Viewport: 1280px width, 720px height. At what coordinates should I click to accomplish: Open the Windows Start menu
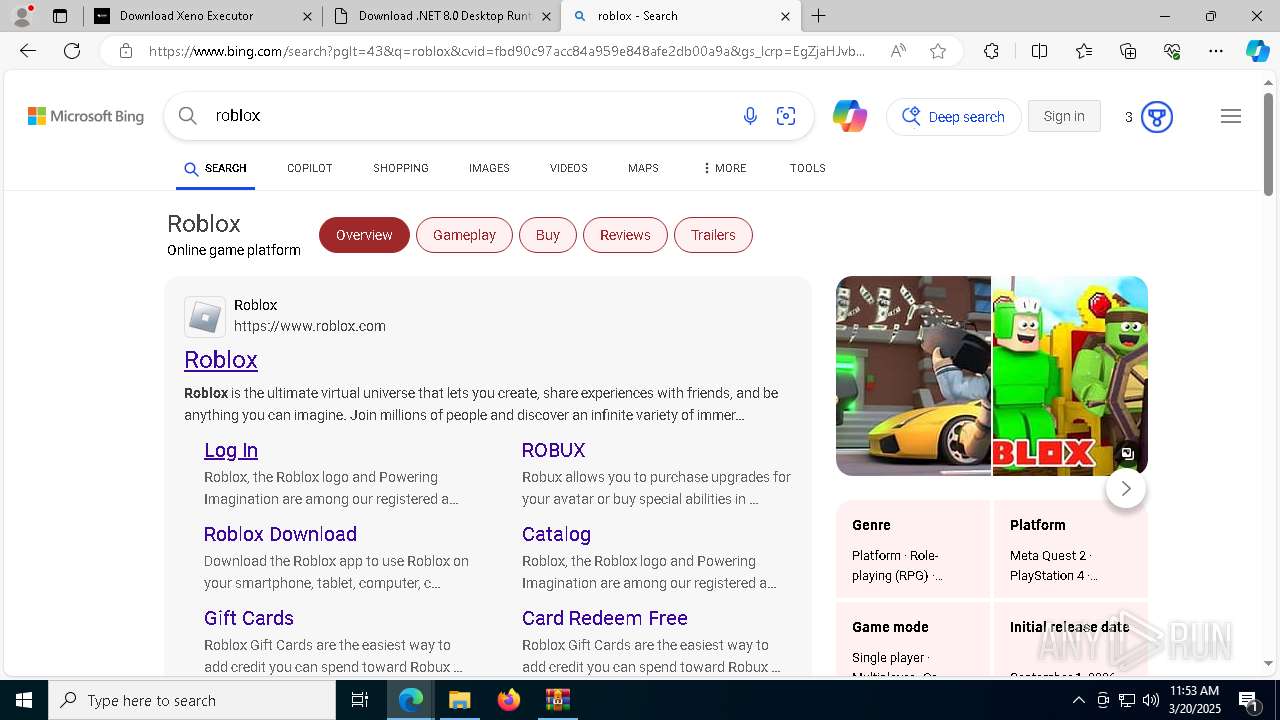tap(24, 700)
